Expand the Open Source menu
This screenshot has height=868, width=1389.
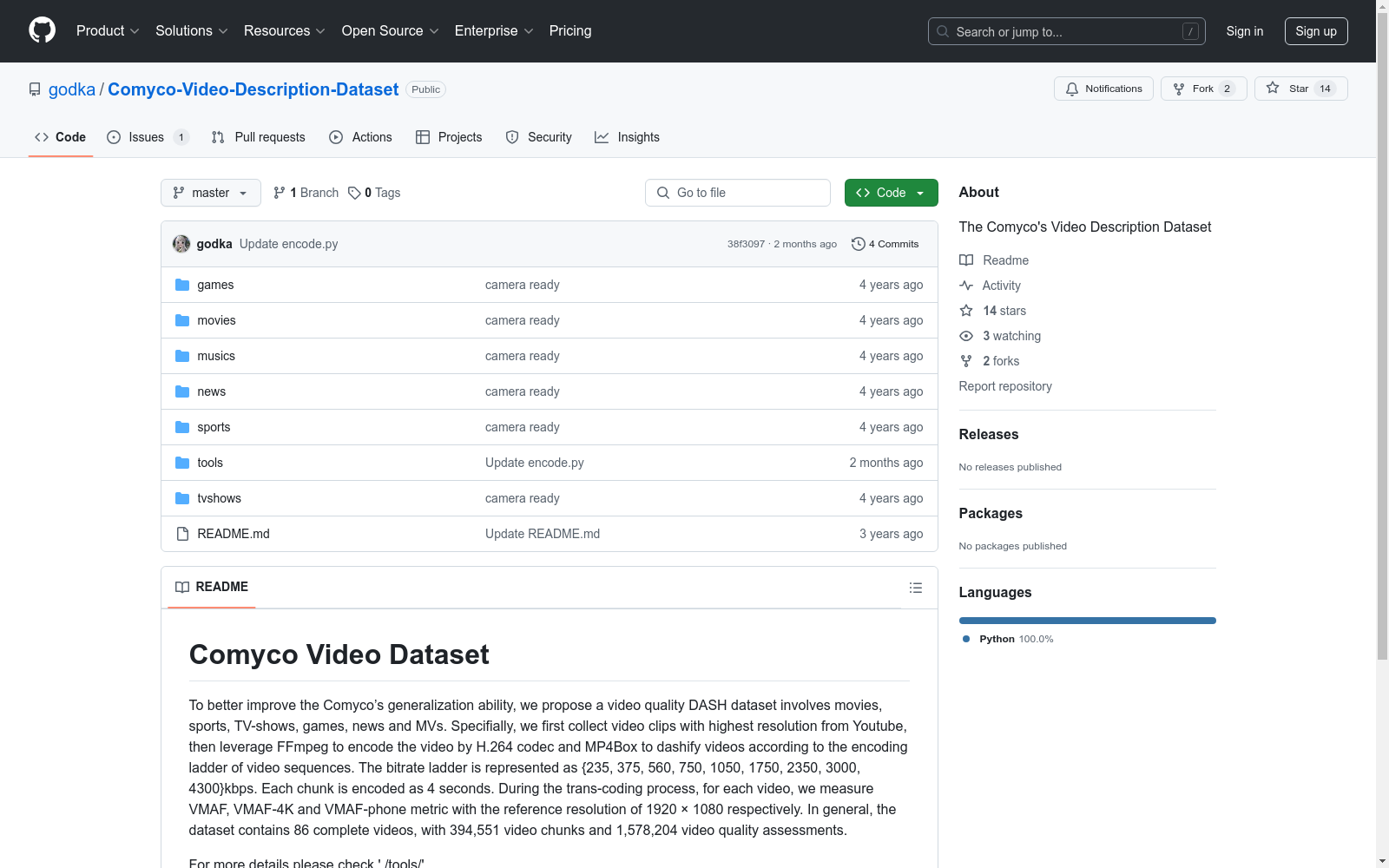391,31
